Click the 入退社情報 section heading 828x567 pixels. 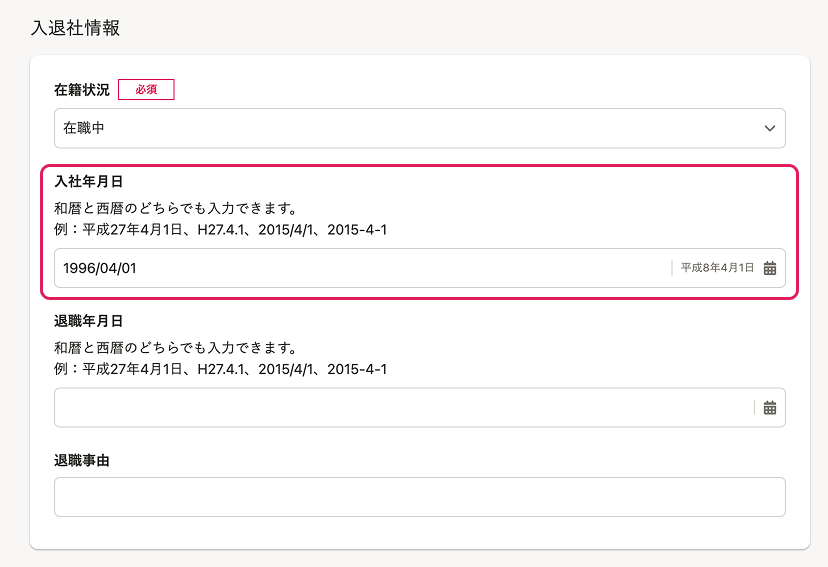coord(76,27)
